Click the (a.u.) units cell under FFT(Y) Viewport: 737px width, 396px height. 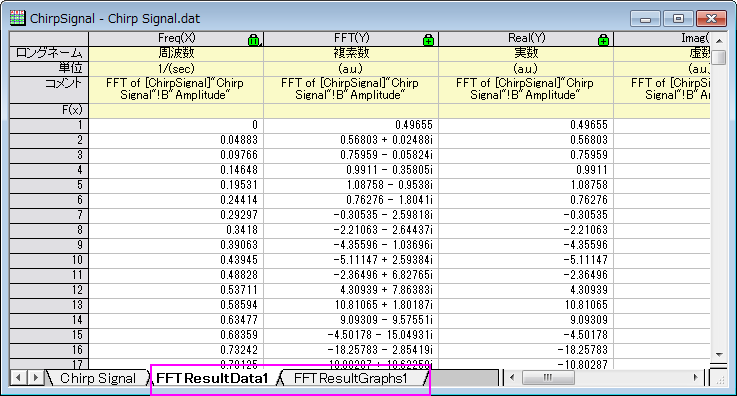point(351,69)
